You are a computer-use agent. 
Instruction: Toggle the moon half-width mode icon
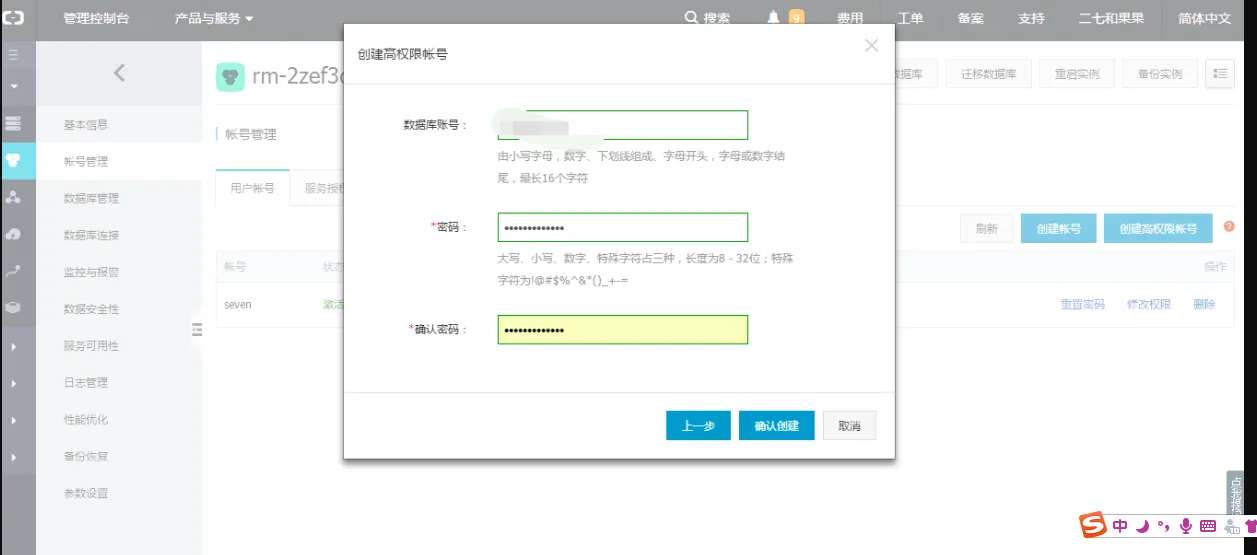[1142, 526]
